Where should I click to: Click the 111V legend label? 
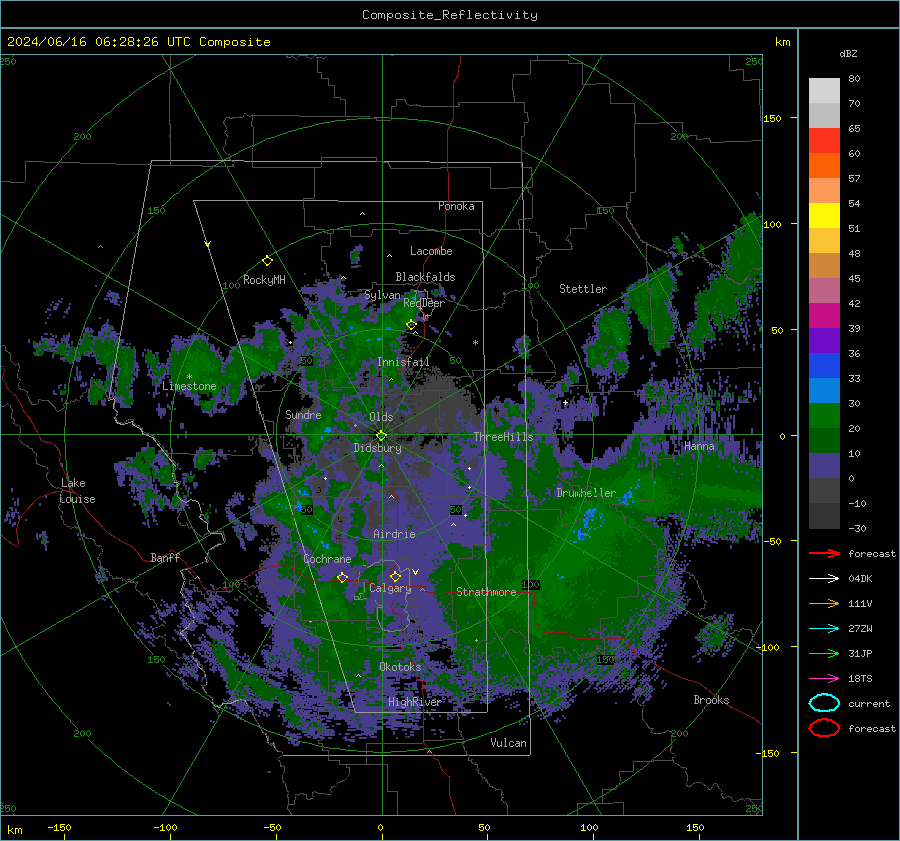coord(860,603)
